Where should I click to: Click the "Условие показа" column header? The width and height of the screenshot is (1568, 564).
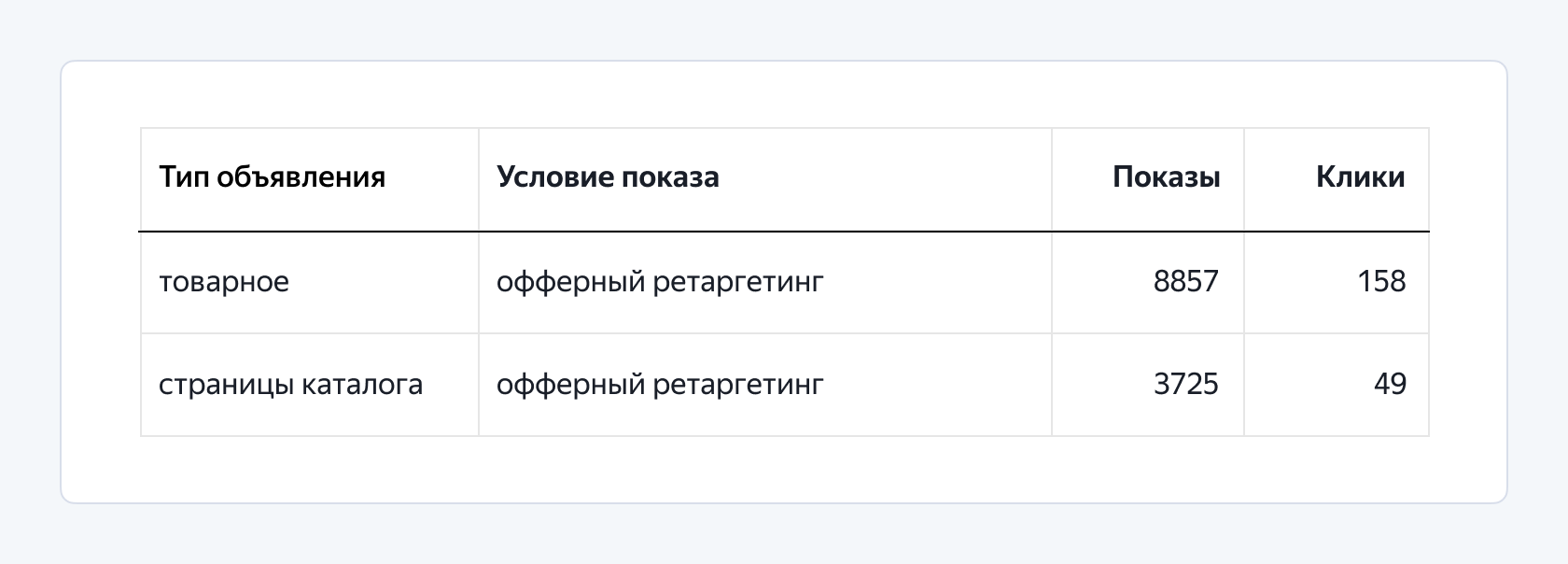coord(608,177)
